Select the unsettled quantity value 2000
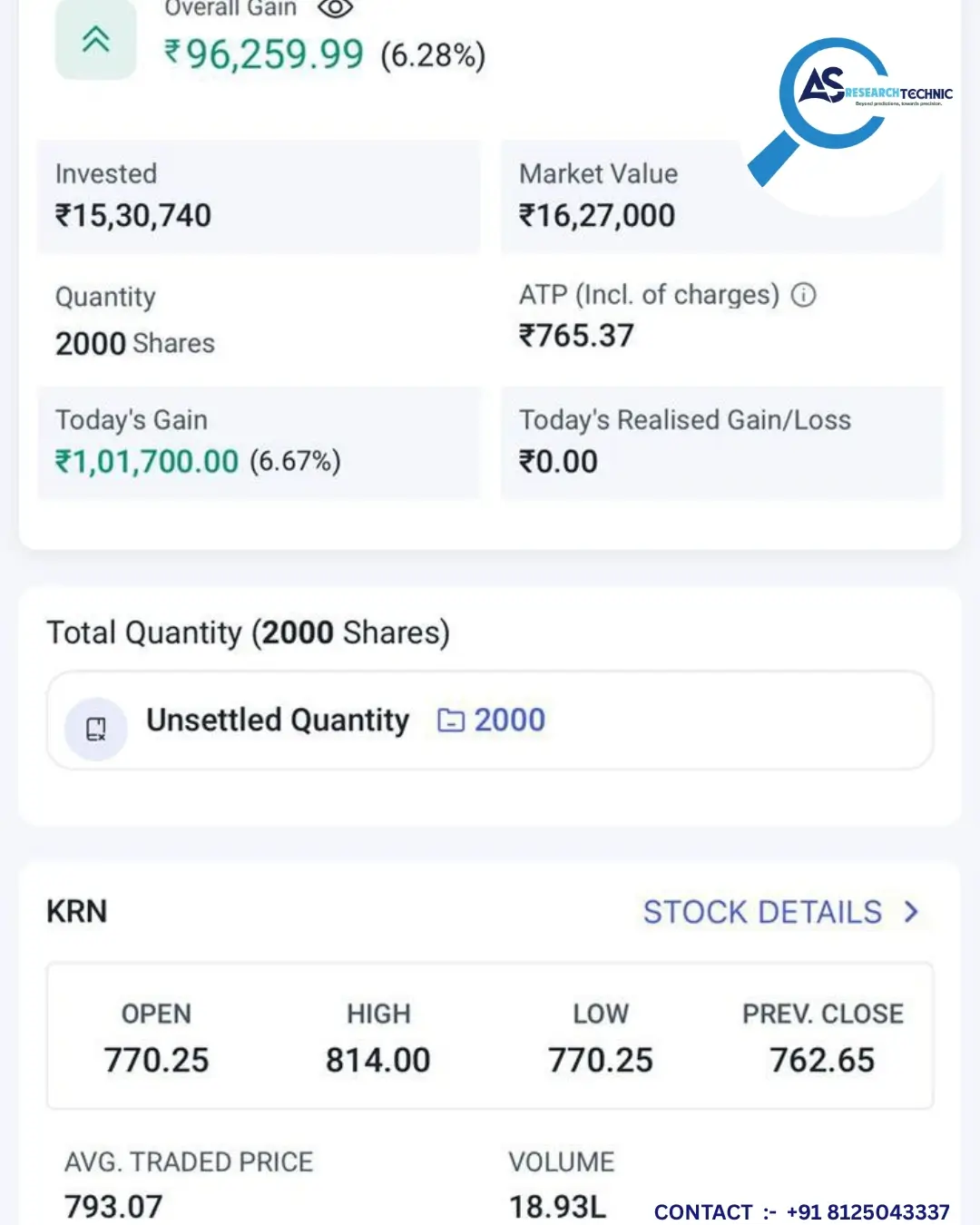 pos(510,720)
